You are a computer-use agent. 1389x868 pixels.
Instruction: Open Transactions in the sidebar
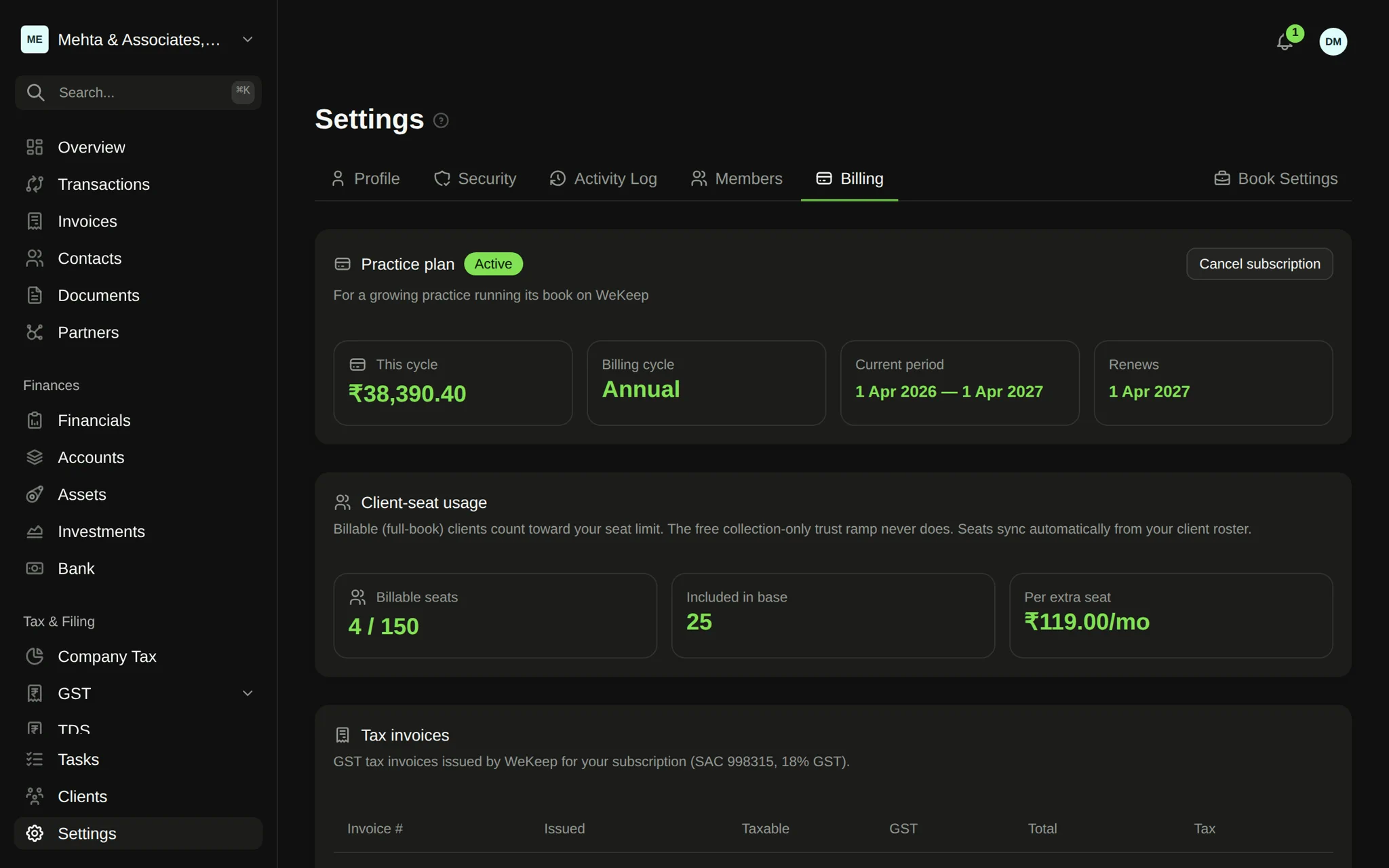[x=138, y=184]
